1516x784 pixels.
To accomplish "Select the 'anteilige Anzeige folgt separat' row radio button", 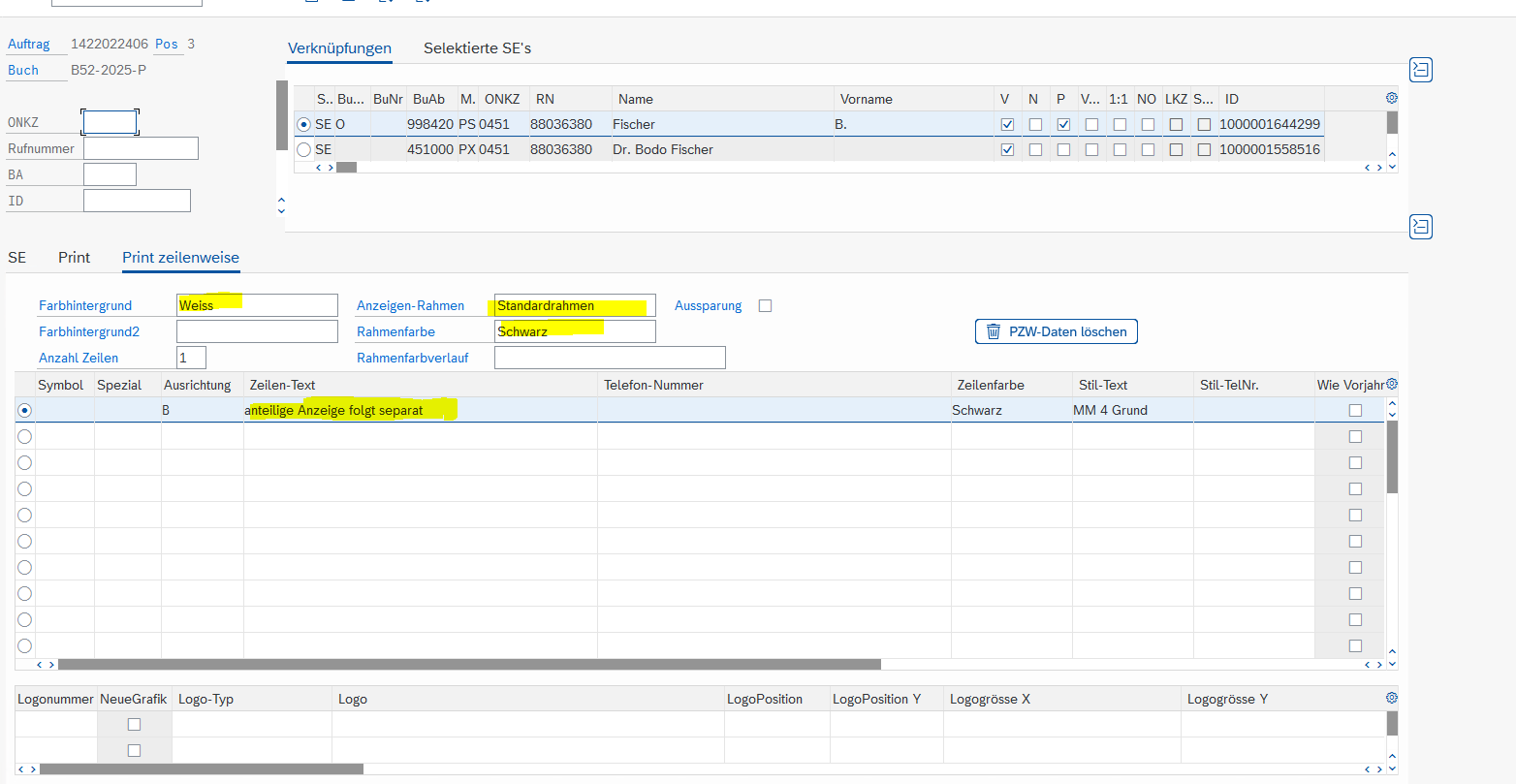I will click(x=25, y=410).
